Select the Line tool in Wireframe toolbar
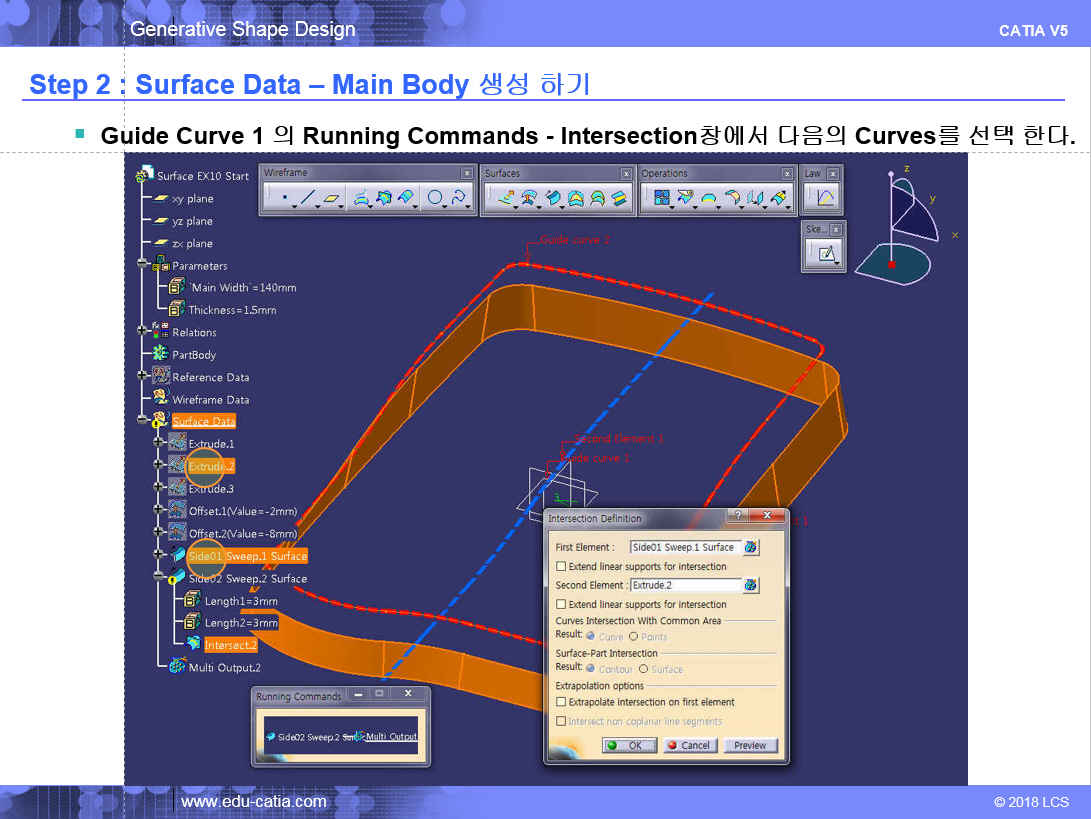 [x=308, y=198]
